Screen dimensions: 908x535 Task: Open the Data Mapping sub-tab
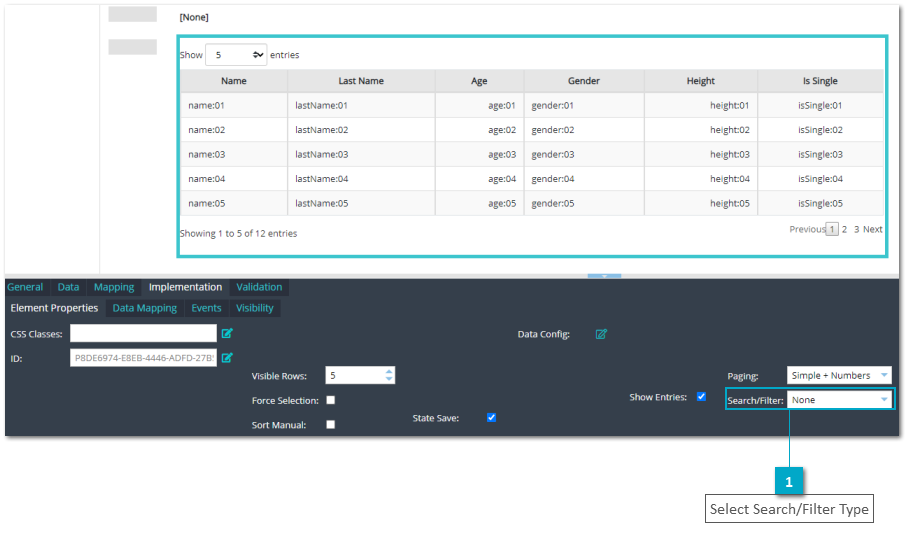145,308
